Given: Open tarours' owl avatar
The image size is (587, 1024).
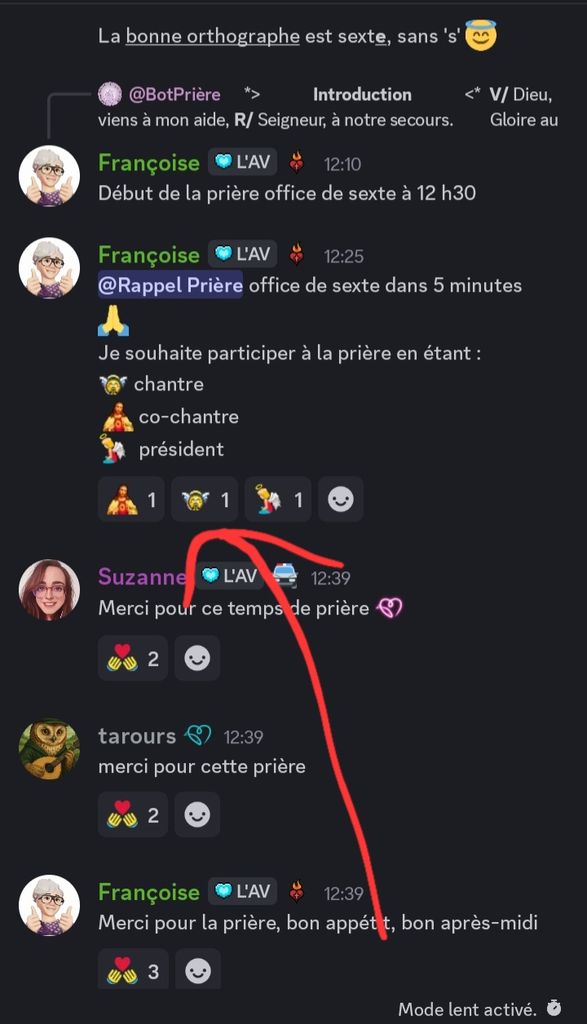Looking at the screenshot, I should coord(49,750).
